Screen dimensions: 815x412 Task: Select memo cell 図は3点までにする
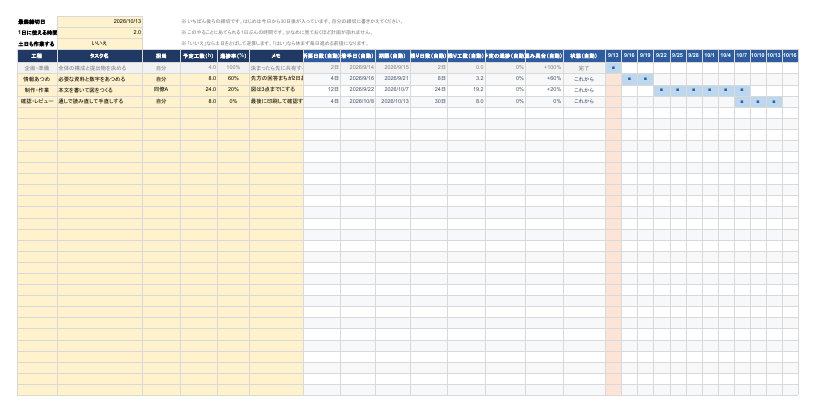pyautogui.click(x=277, y=90)
